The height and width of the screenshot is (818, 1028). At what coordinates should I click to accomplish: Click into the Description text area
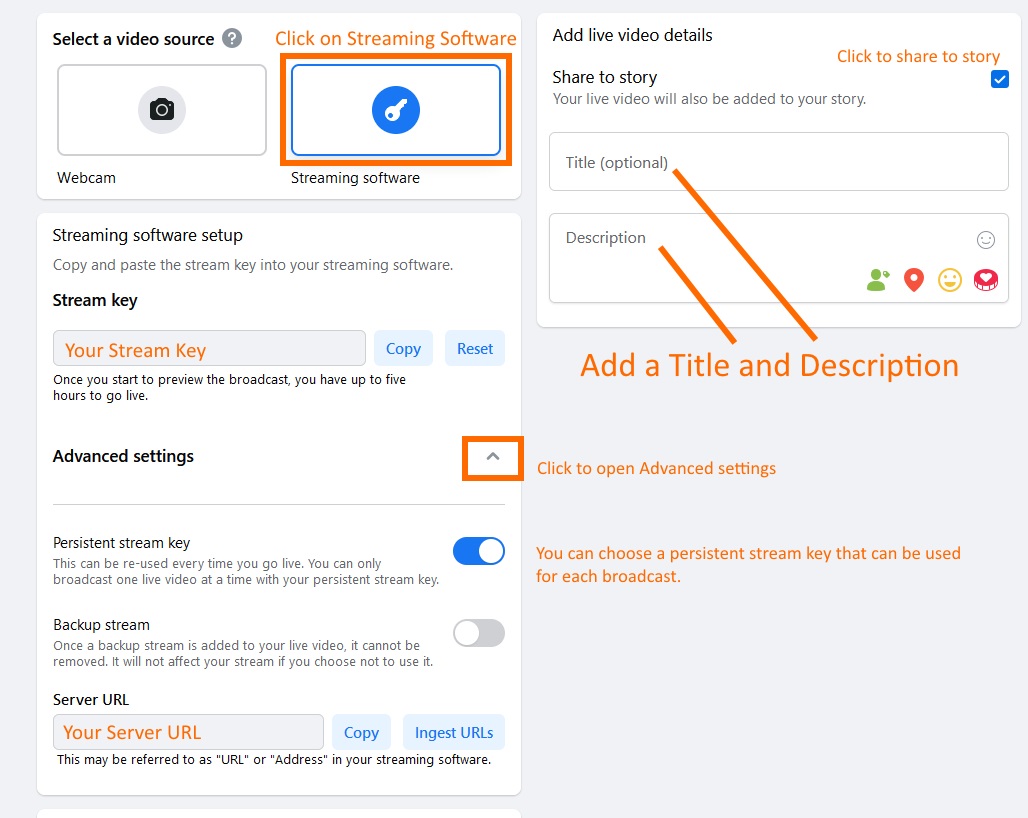778,258
